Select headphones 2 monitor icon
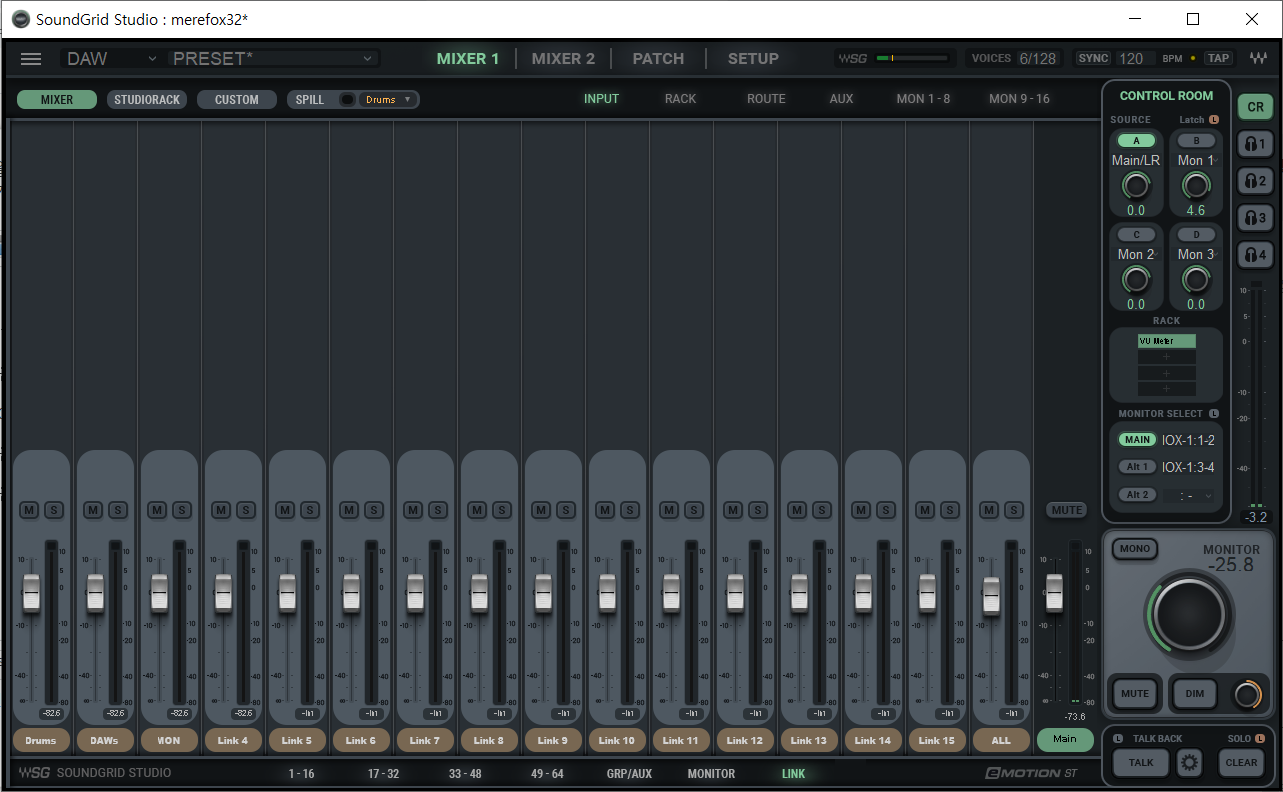1283x792 pixels. click(1255, 181)
